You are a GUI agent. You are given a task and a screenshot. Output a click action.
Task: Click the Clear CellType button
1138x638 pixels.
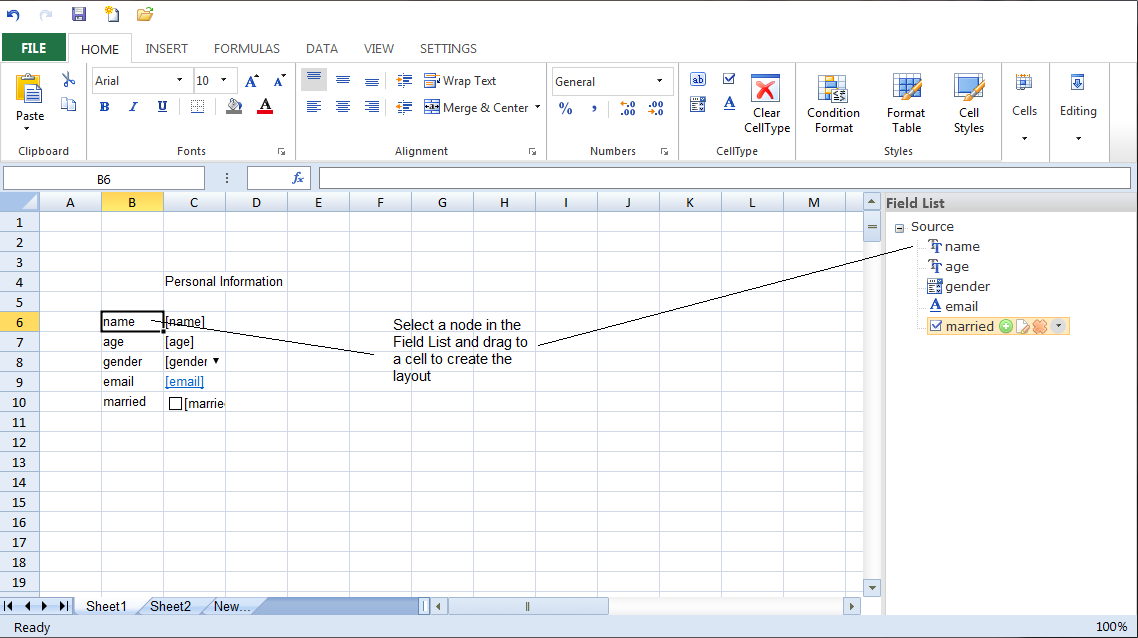point(766,105)
